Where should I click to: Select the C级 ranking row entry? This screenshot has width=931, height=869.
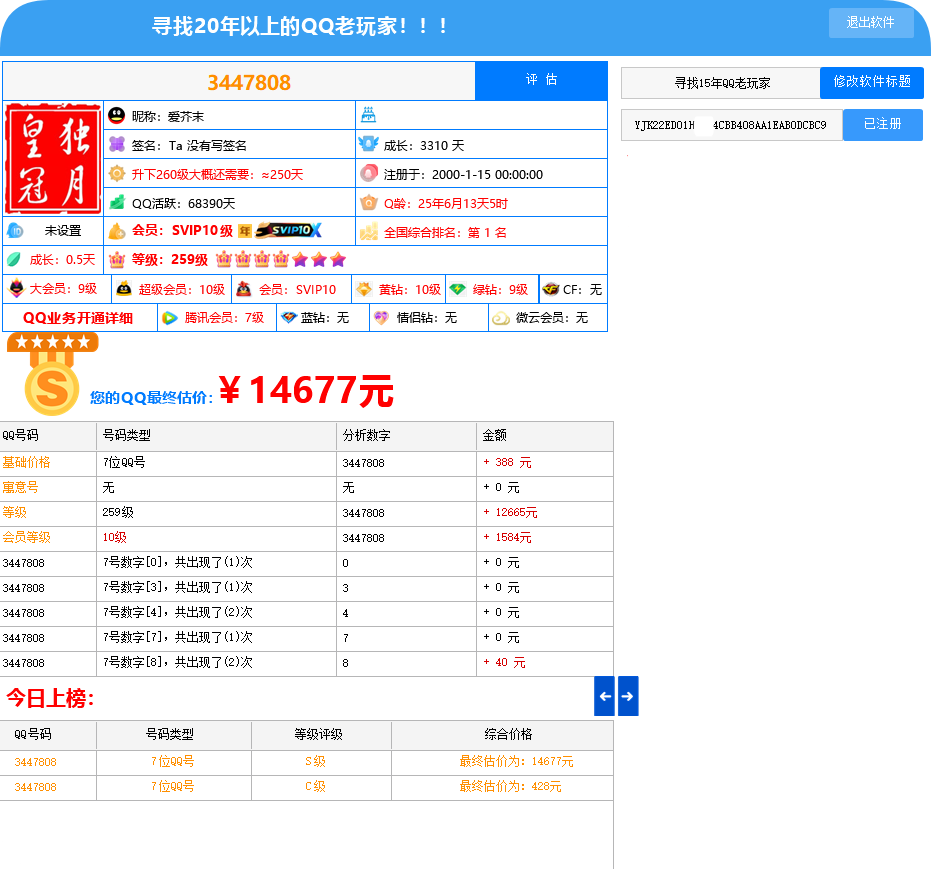[315, 786]
